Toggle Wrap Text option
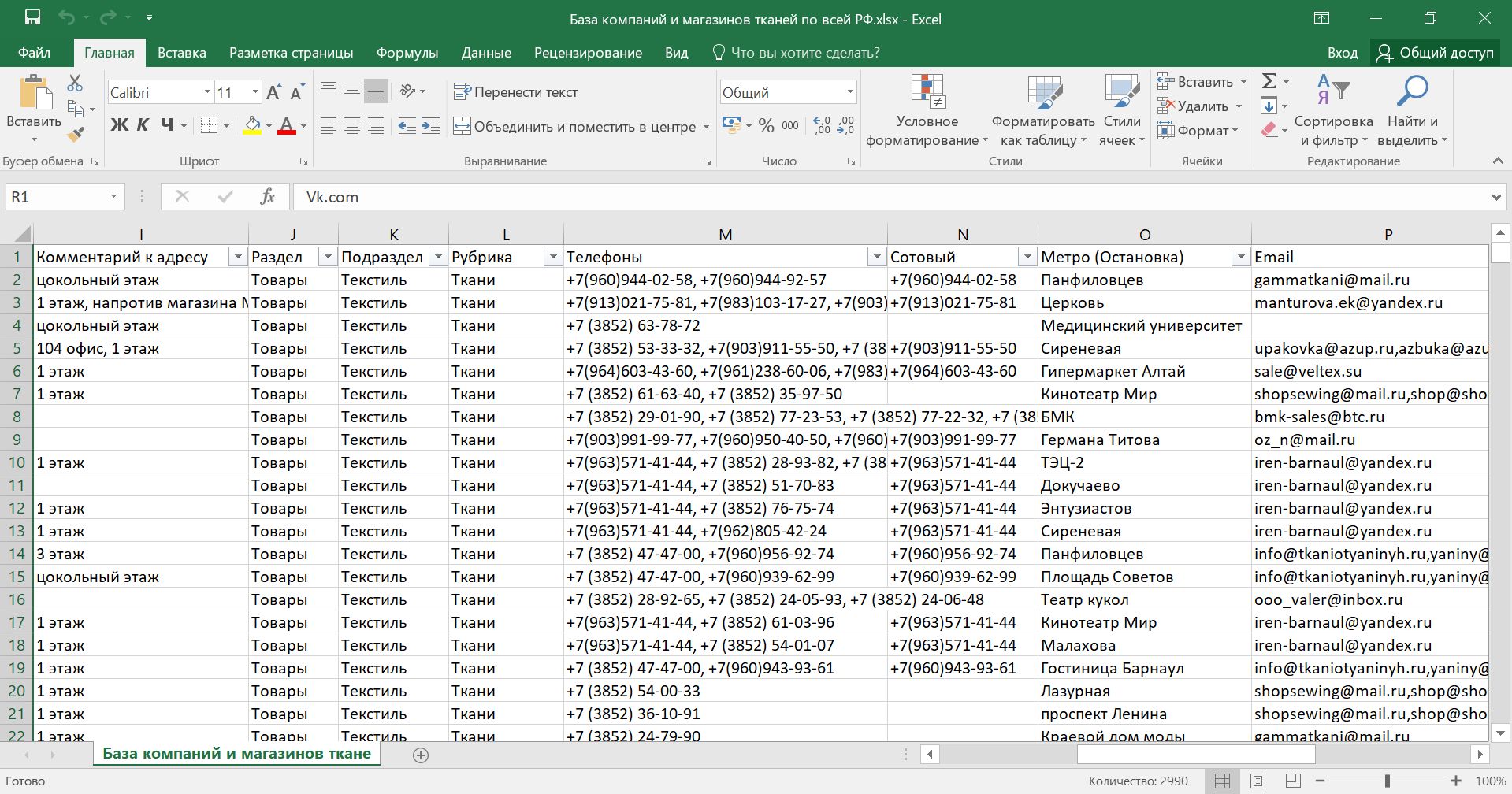 (516, 92)
